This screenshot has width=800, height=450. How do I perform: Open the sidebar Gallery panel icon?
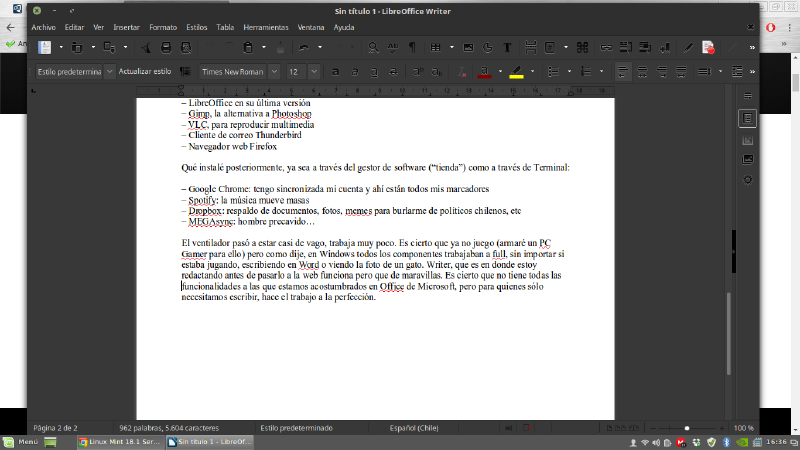pyautogui.click(x=747, y=159)
